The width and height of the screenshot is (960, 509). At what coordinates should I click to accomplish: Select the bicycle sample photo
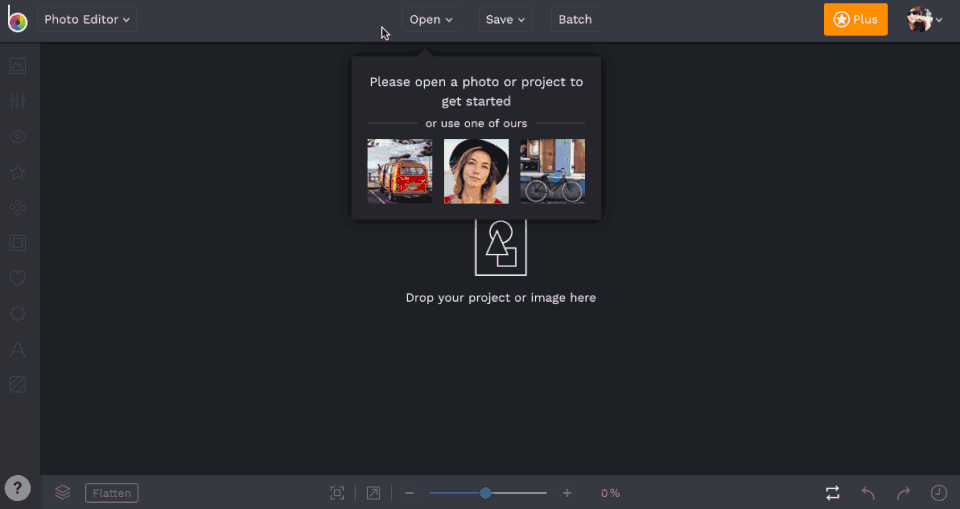coord(552,171)
